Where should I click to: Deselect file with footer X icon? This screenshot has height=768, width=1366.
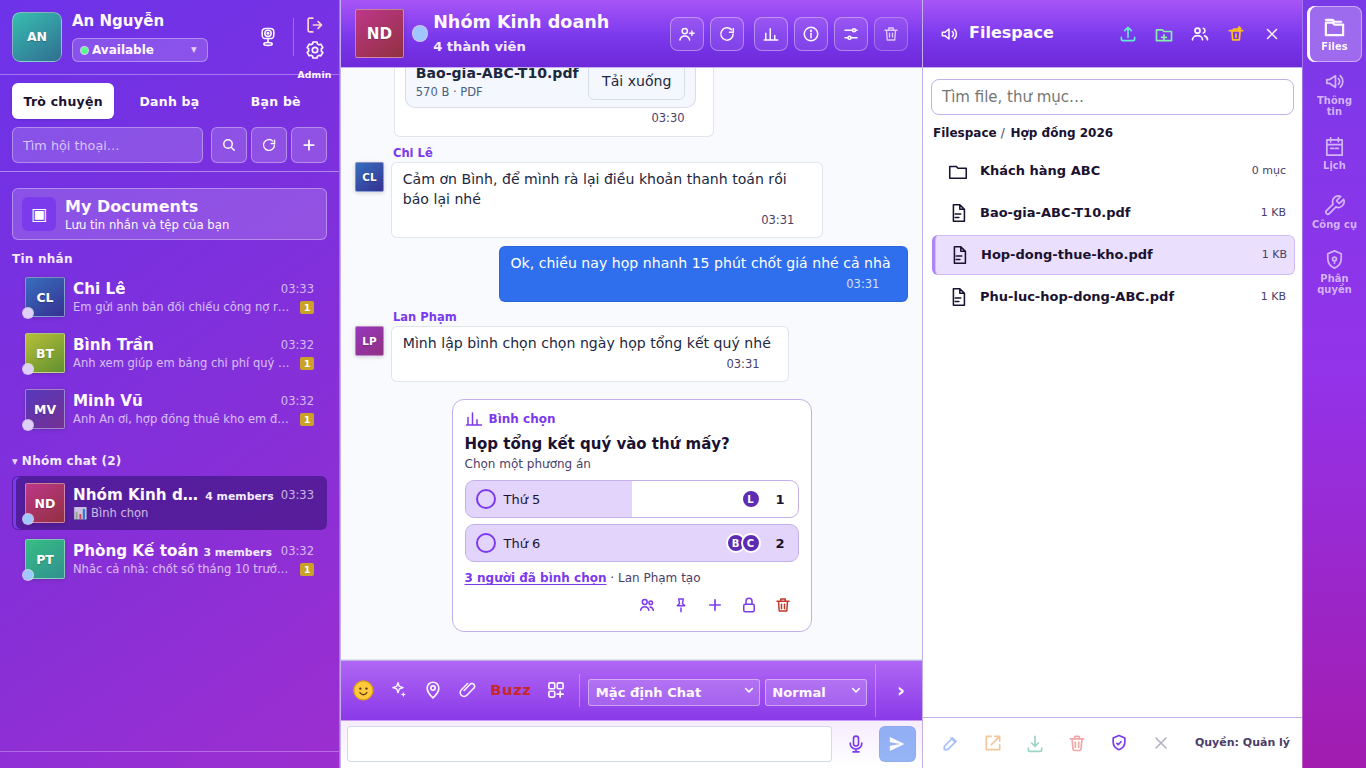click(1161, 743)
